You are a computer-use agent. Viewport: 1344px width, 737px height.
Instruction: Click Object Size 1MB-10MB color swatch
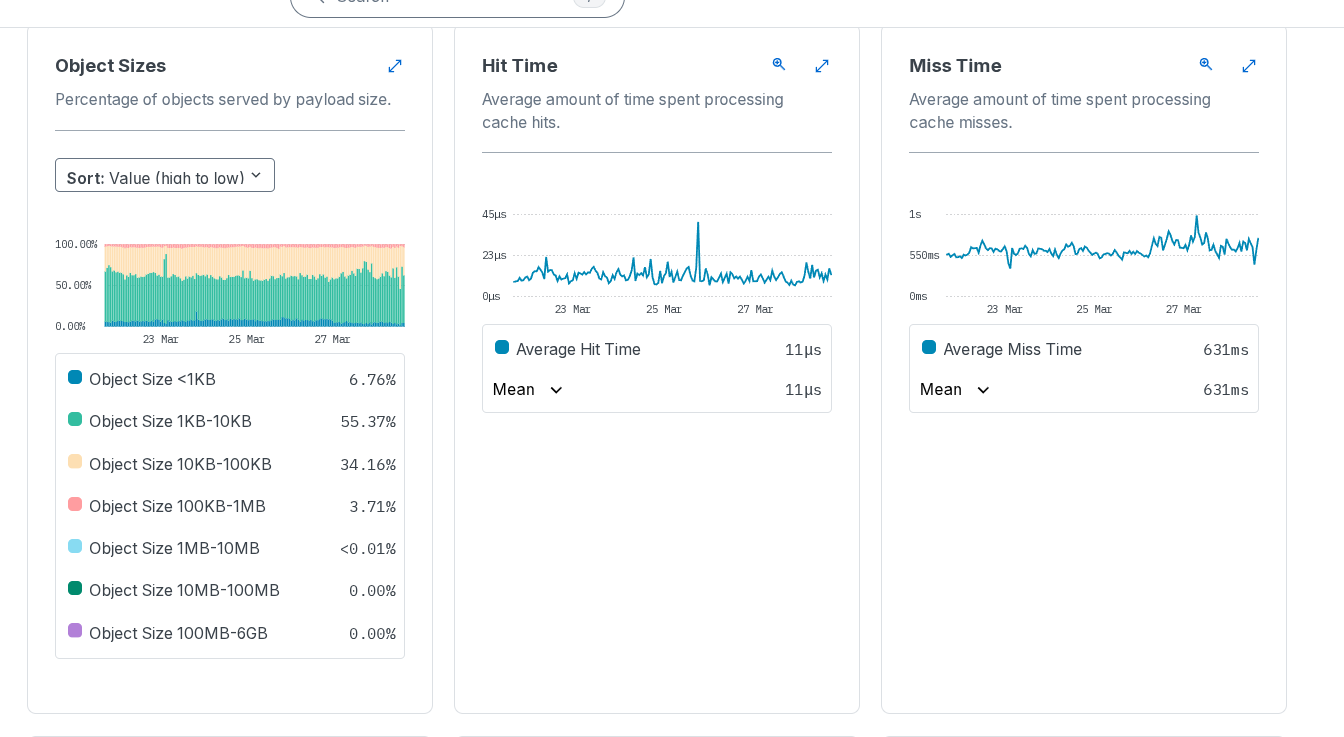coord(75,547)
